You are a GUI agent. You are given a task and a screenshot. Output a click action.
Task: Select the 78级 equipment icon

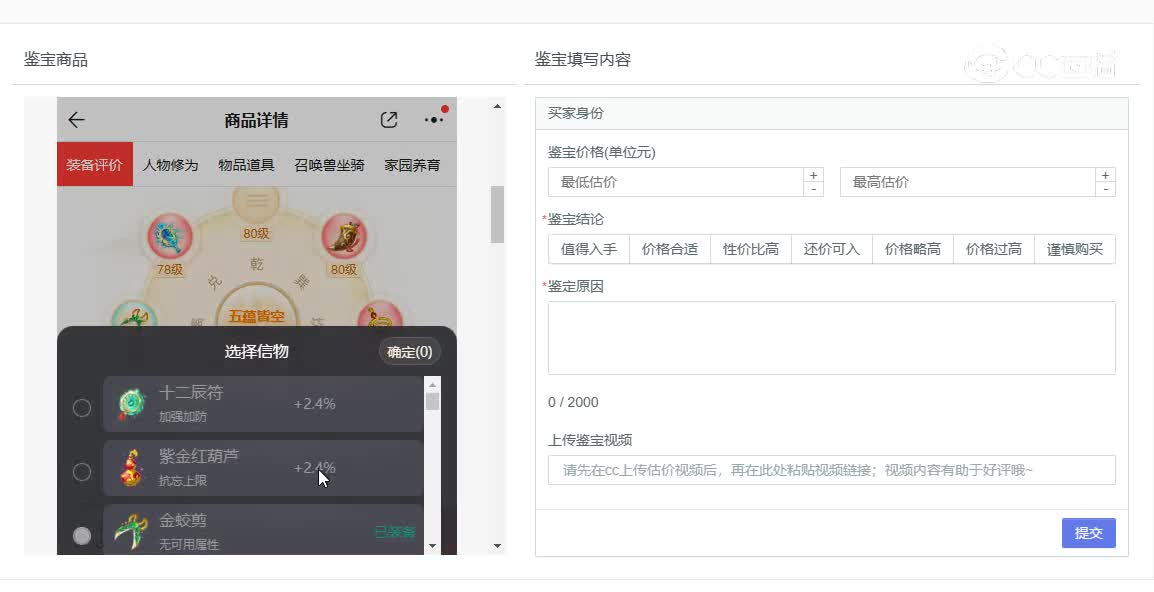pos(170,237)
